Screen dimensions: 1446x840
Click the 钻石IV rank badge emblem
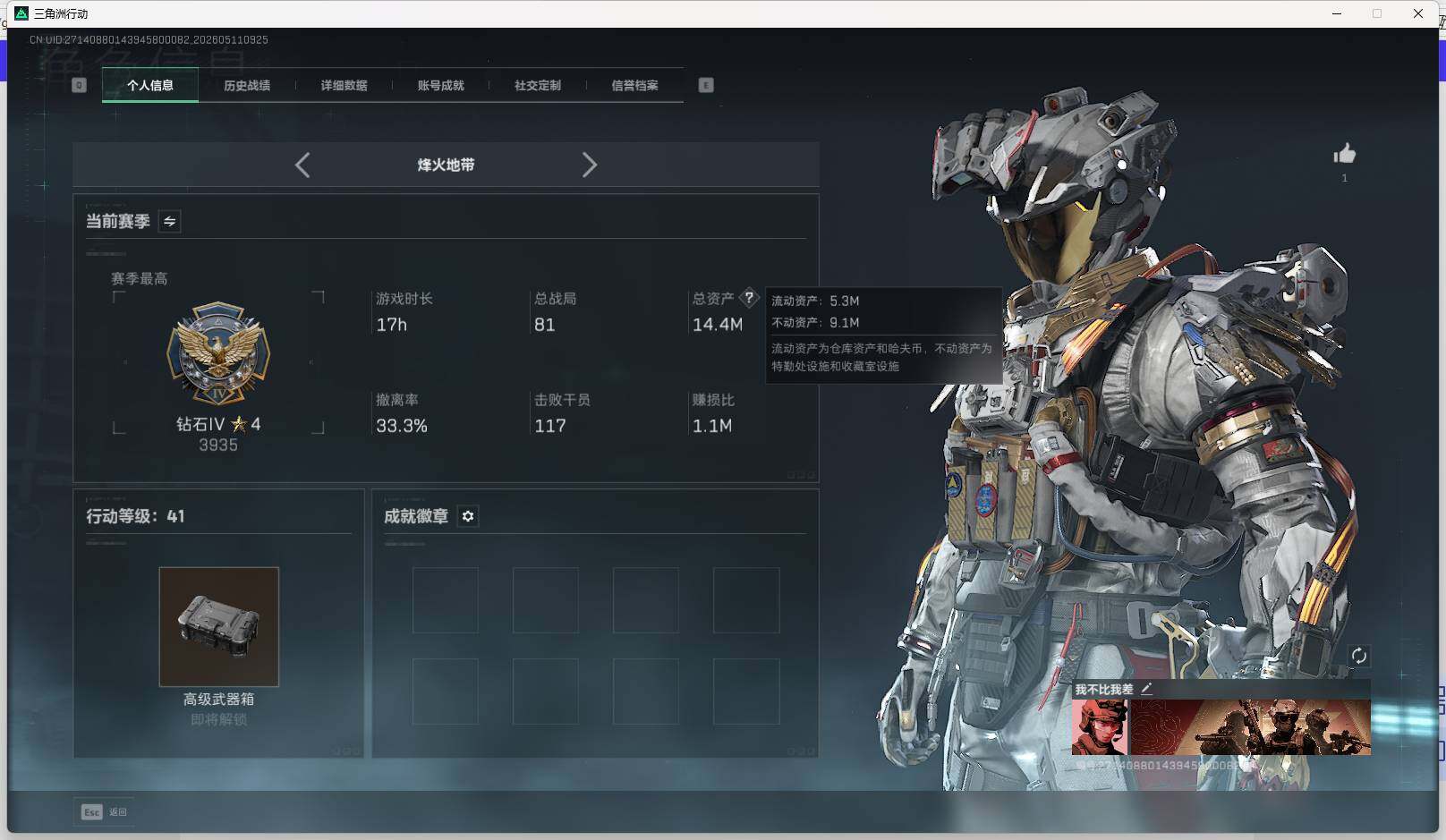pyautogui.click(x=218, y=353)
